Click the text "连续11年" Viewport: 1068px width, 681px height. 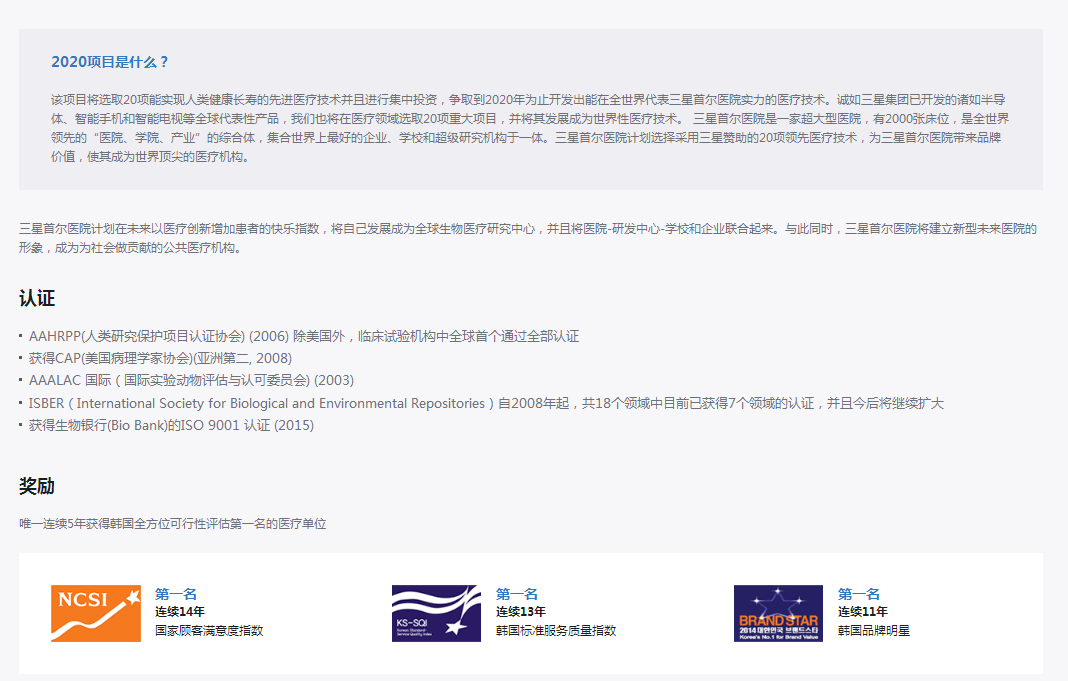pos(863,612)
